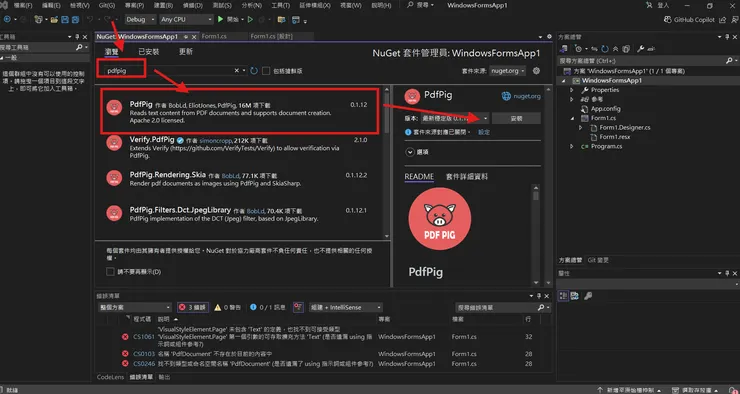
Task: Click the single Save disk icon
Action: click(65, 20)
